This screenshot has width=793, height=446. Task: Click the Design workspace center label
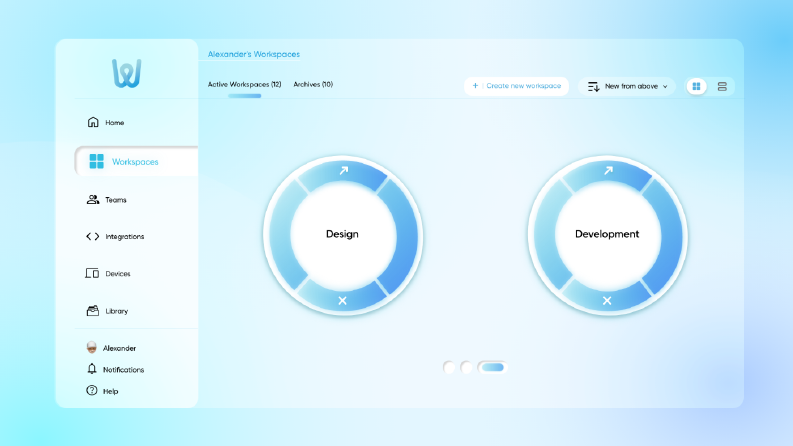(x=342, y=234)
